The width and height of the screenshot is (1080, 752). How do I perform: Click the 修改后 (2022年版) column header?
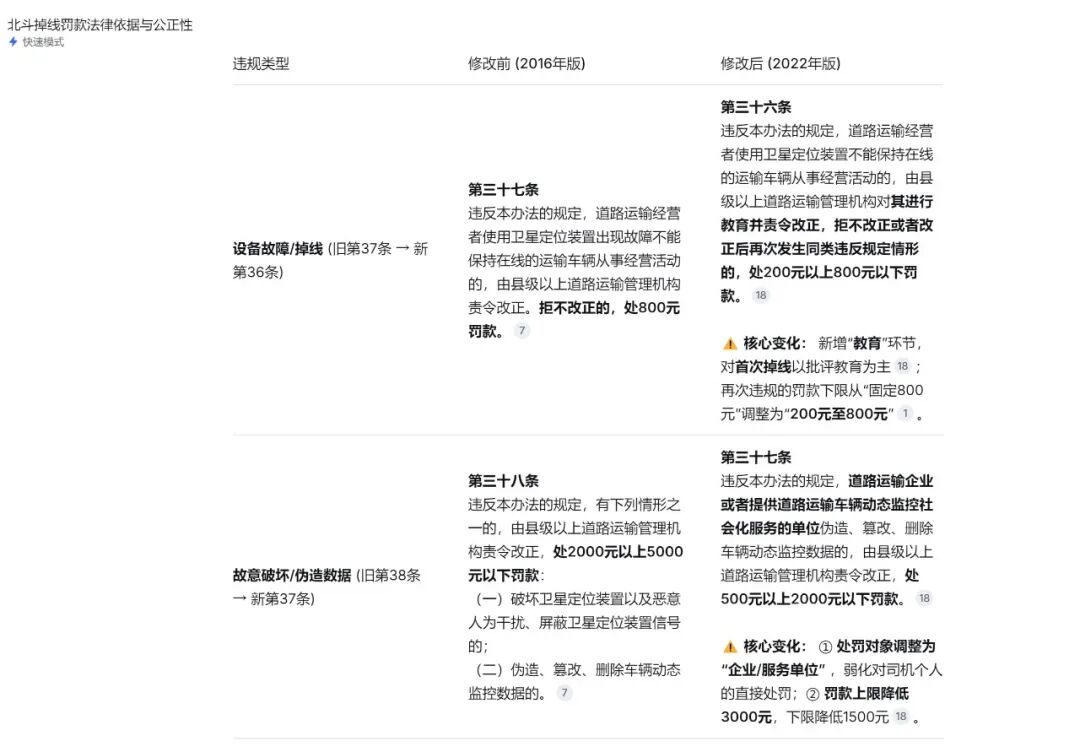[780, 64]
